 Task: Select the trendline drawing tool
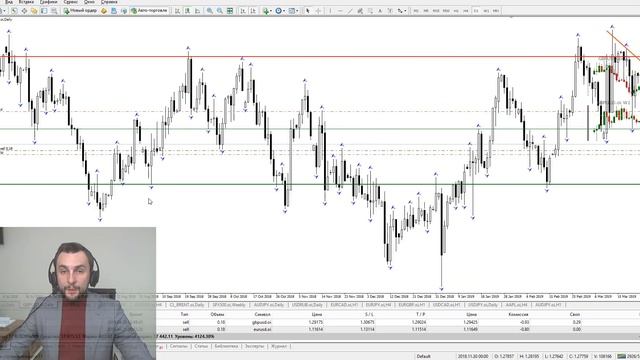(x=350, y=11)
